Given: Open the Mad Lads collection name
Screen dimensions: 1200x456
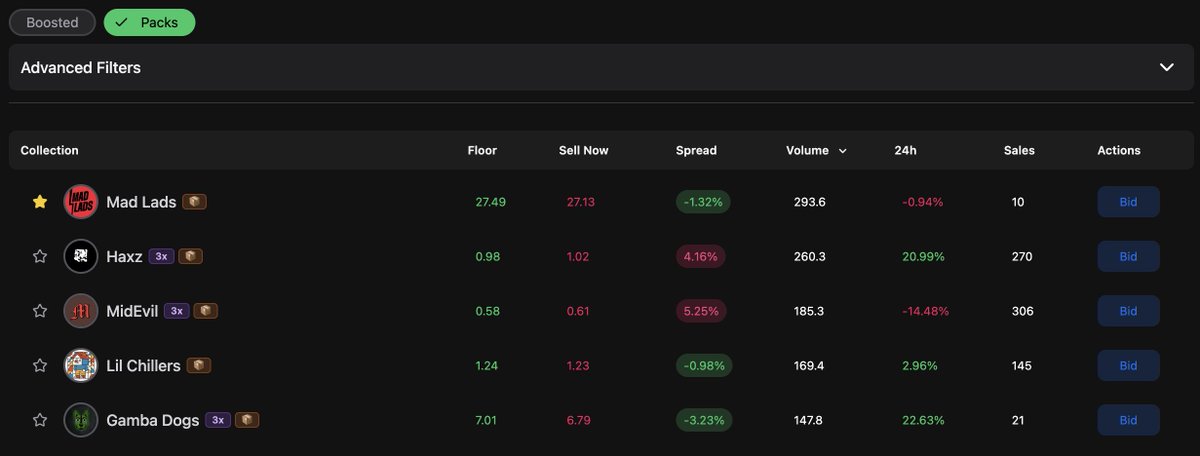Looking at the screenshot, I should 141,202.
